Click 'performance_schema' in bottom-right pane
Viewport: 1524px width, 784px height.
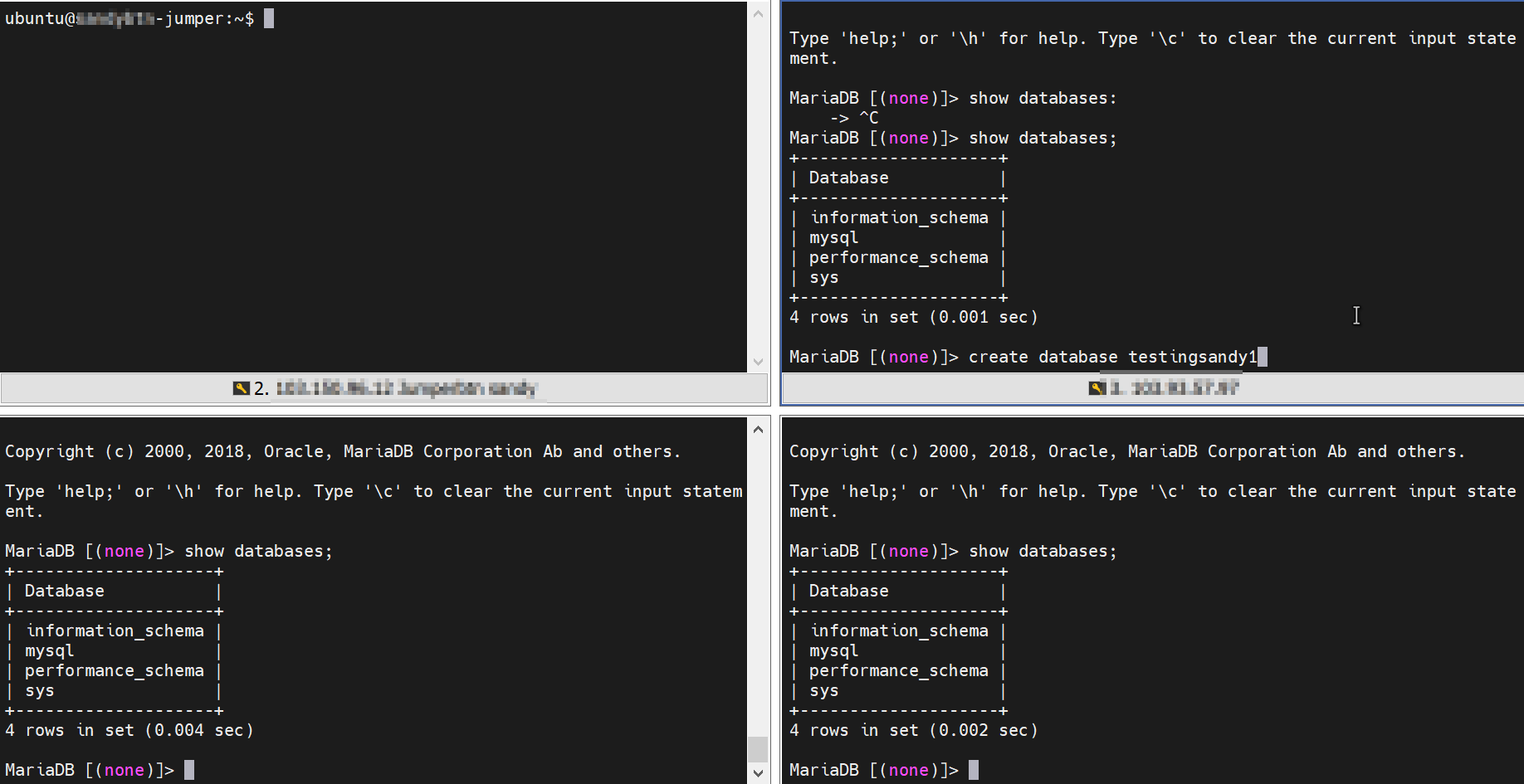(x=898, y=671)
